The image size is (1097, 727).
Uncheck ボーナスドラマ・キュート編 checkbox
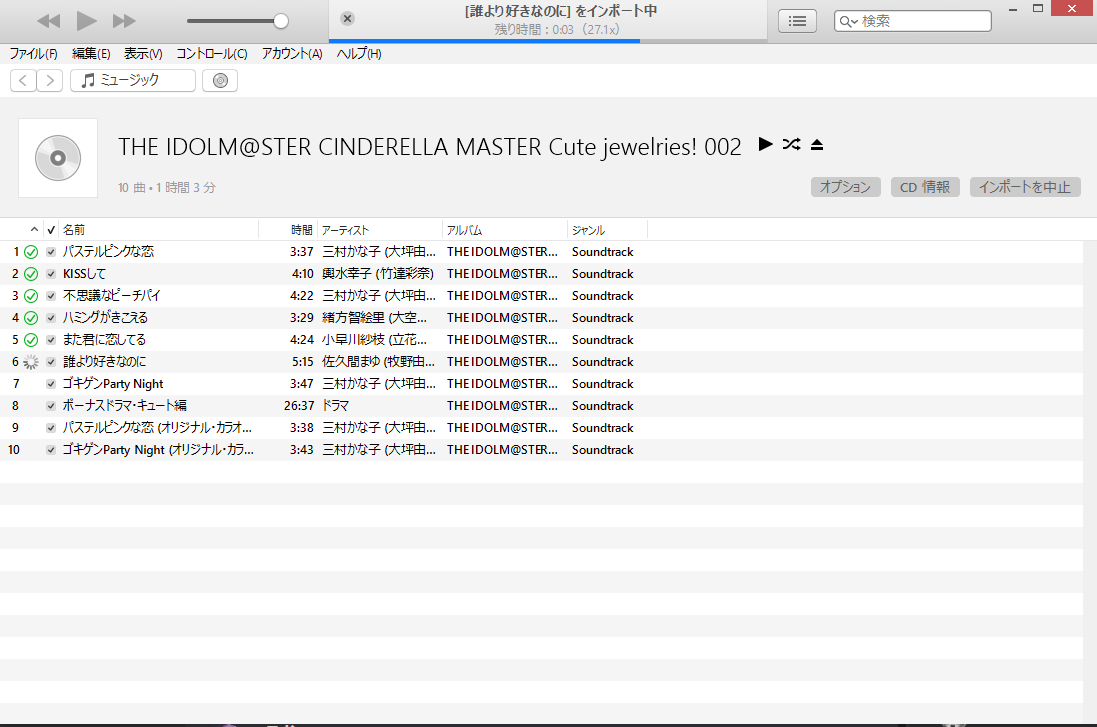(51, 406)
